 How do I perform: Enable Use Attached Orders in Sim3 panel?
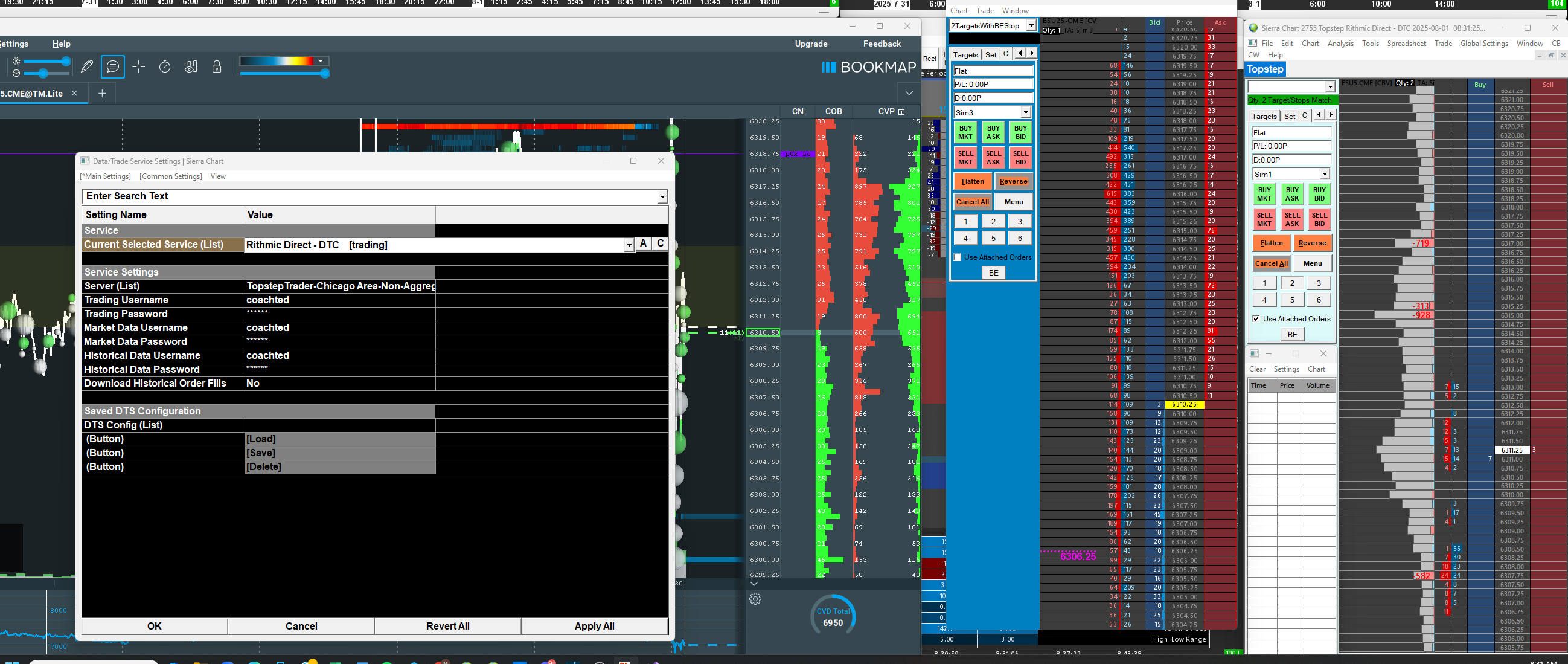(x=958, y=257)
